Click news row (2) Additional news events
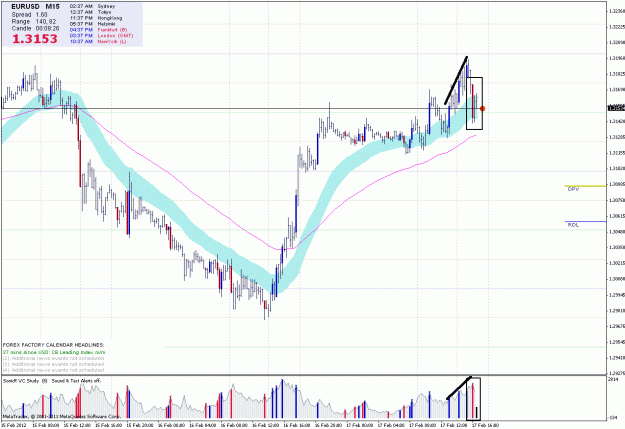625x429 pixels. (x=53, y=358)
